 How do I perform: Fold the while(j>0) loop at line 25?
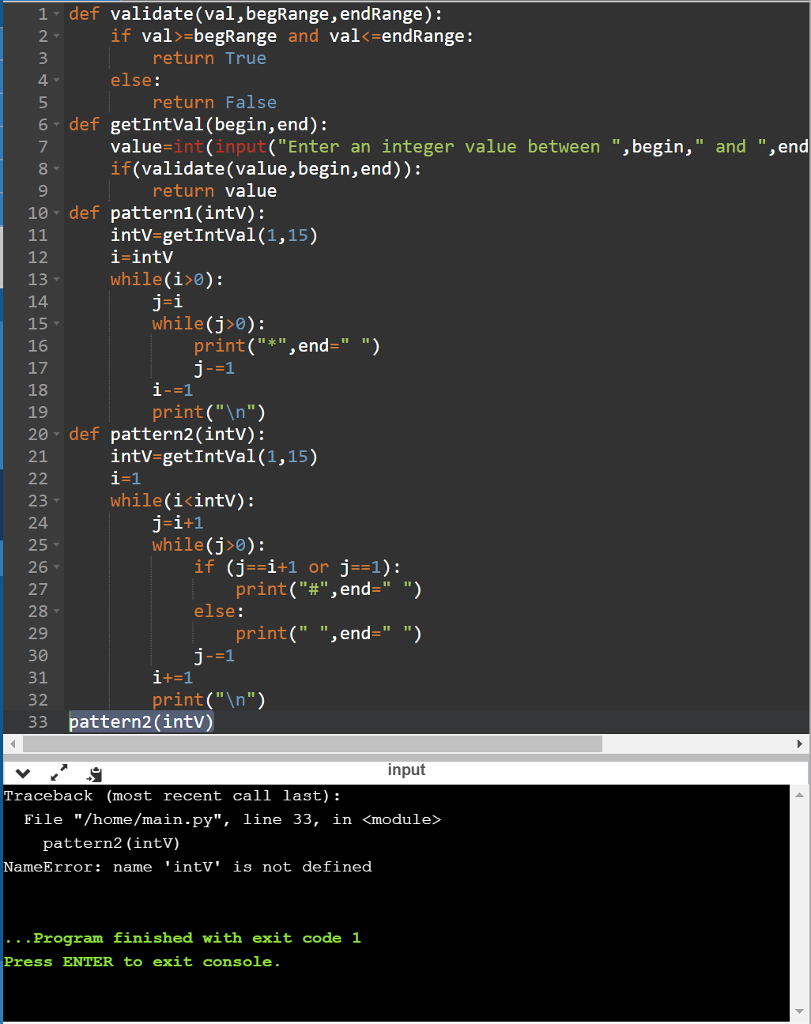57,545
